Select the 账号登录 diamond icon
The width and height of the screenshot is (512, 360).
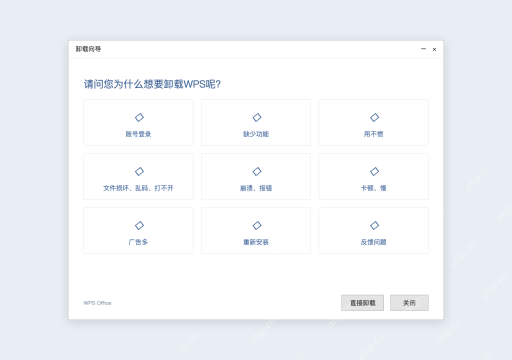[x=139, y=117]
